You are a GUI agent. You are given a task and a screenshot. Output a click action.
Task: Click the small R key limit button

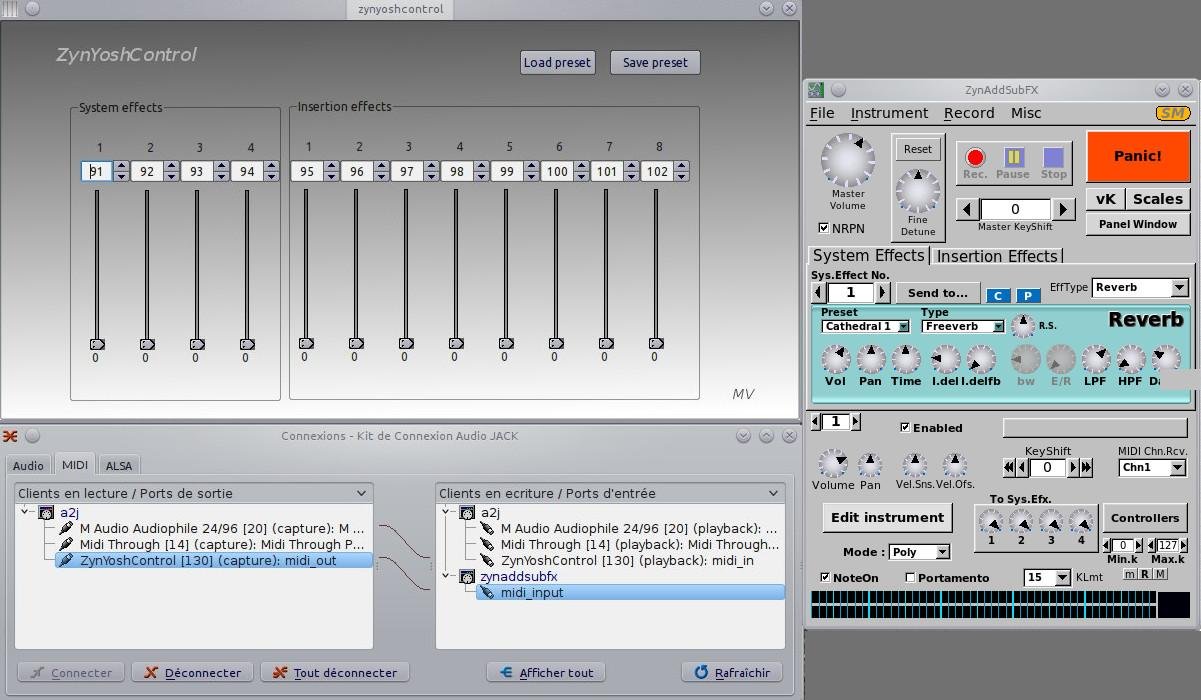pos(1145,573)
